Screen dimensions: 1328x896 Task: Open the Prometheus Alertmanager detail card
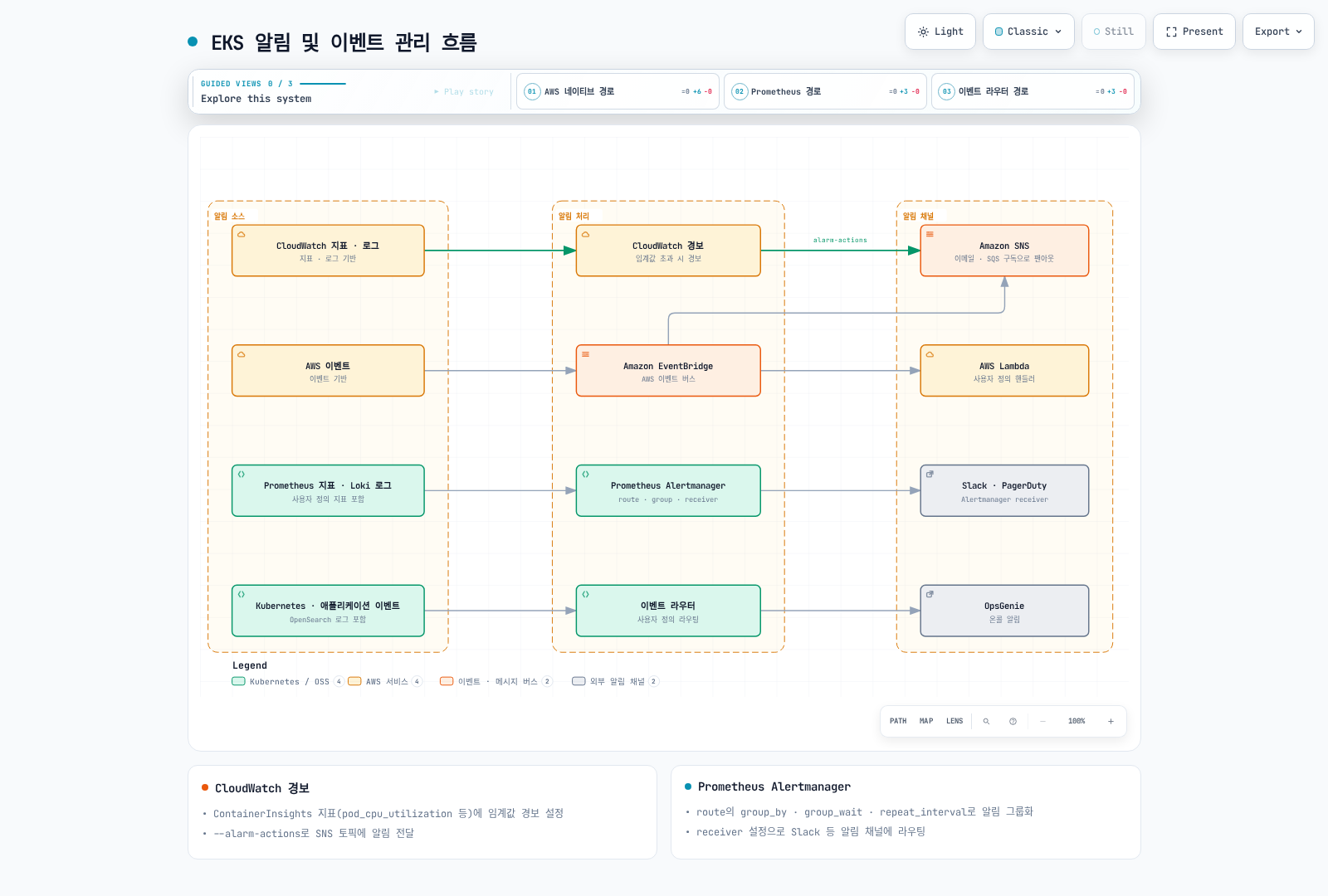(x=906, y=812)
